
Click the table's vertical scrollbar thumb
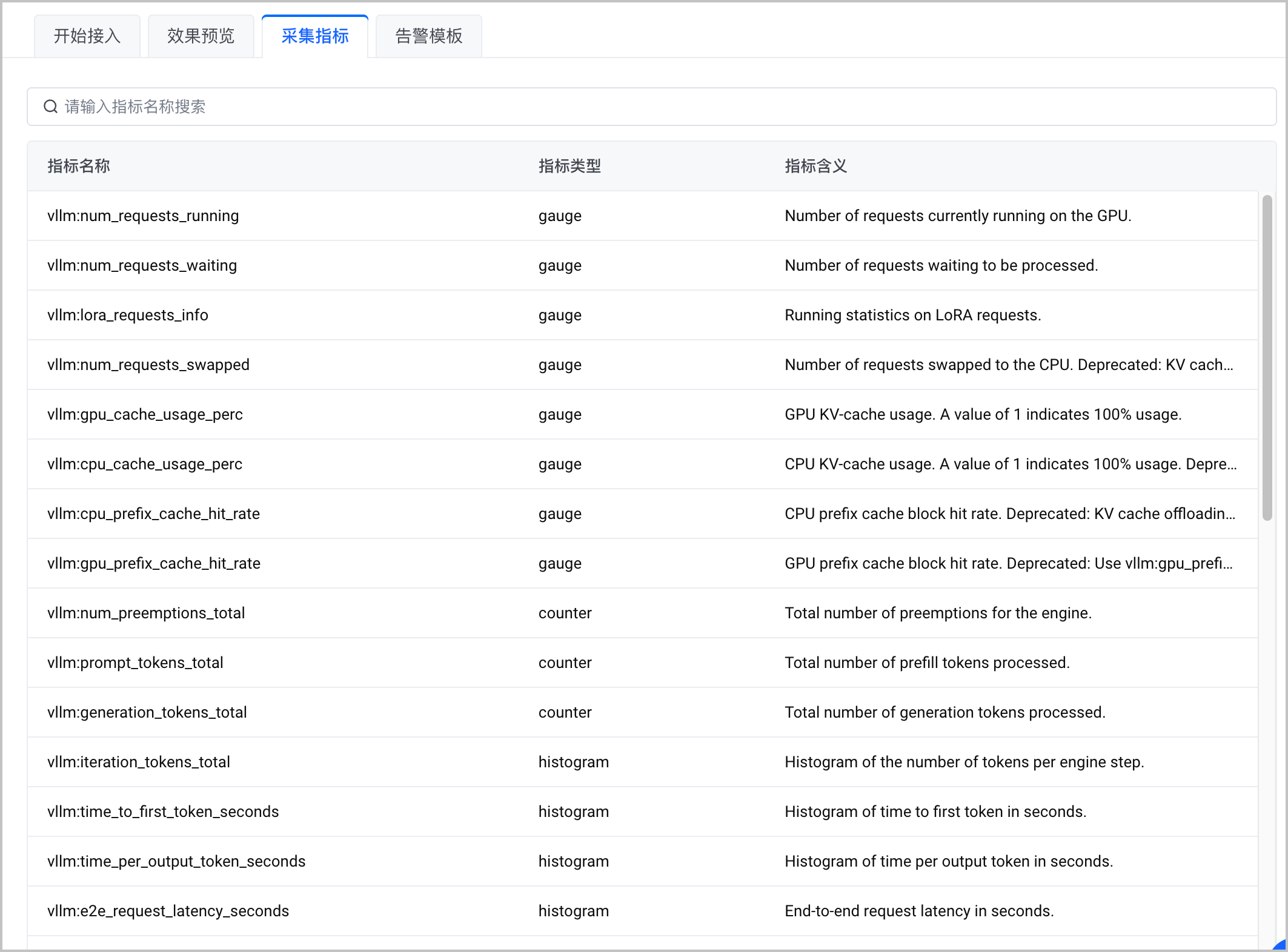pos(1267,357)
